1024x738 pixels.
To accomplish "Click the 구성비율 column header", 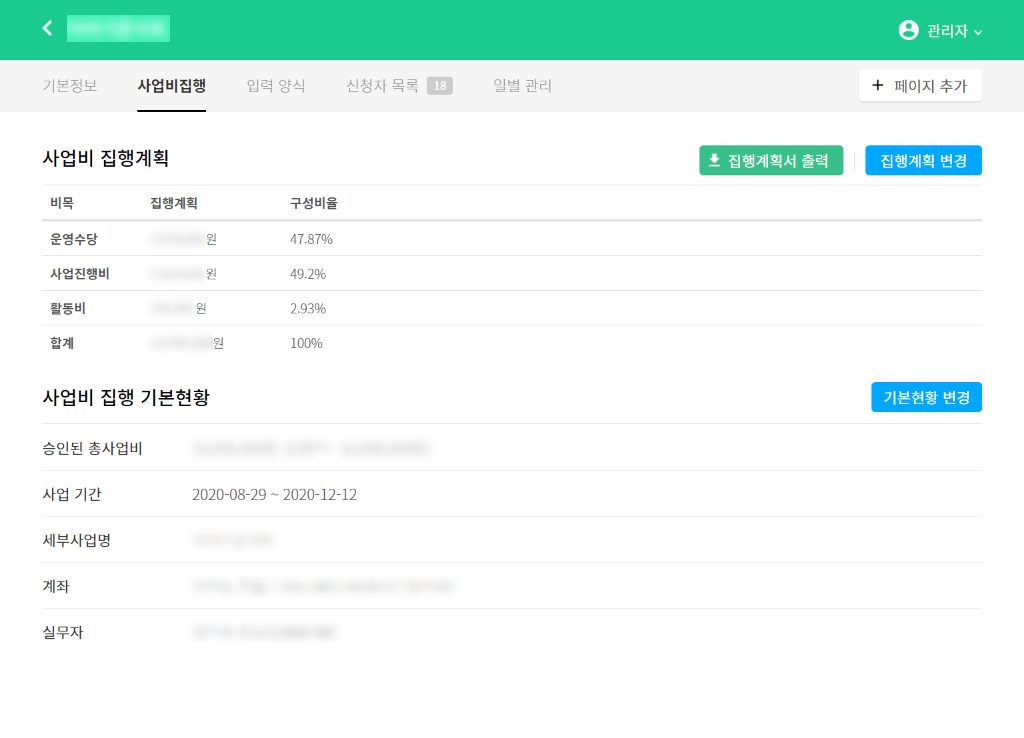I will pos(314,203).
